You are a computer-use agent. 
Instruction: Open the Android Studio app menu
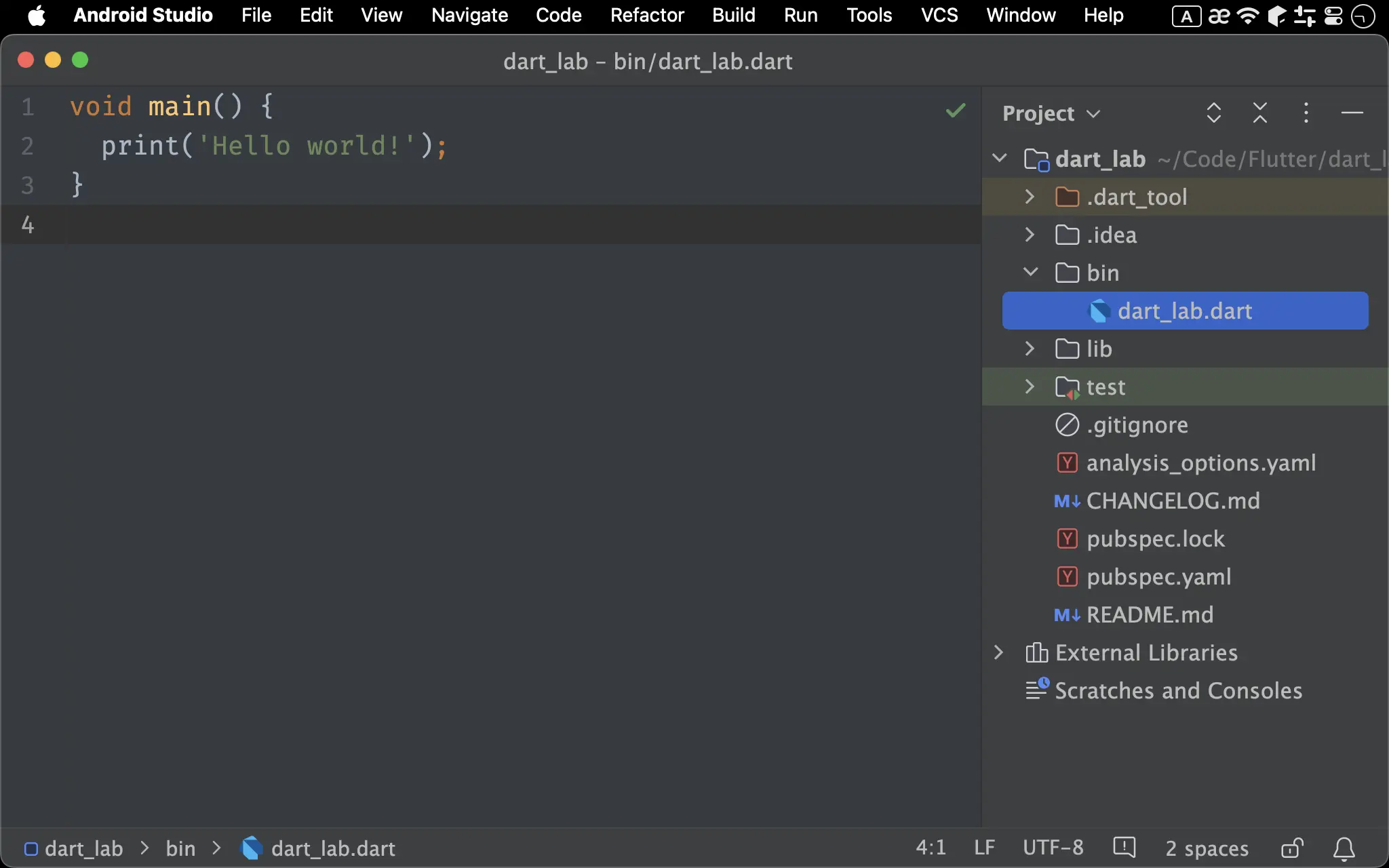(143, 15)
